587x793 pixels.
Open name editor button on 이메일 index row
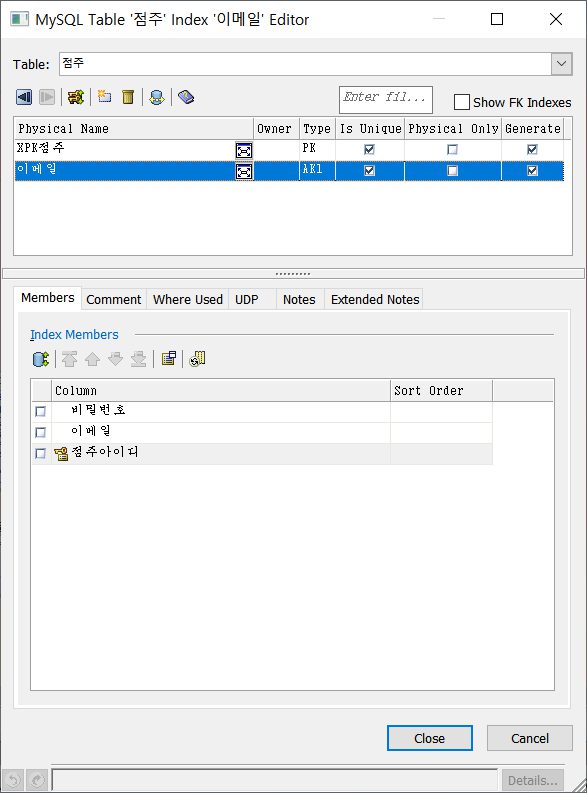[244, 171]
